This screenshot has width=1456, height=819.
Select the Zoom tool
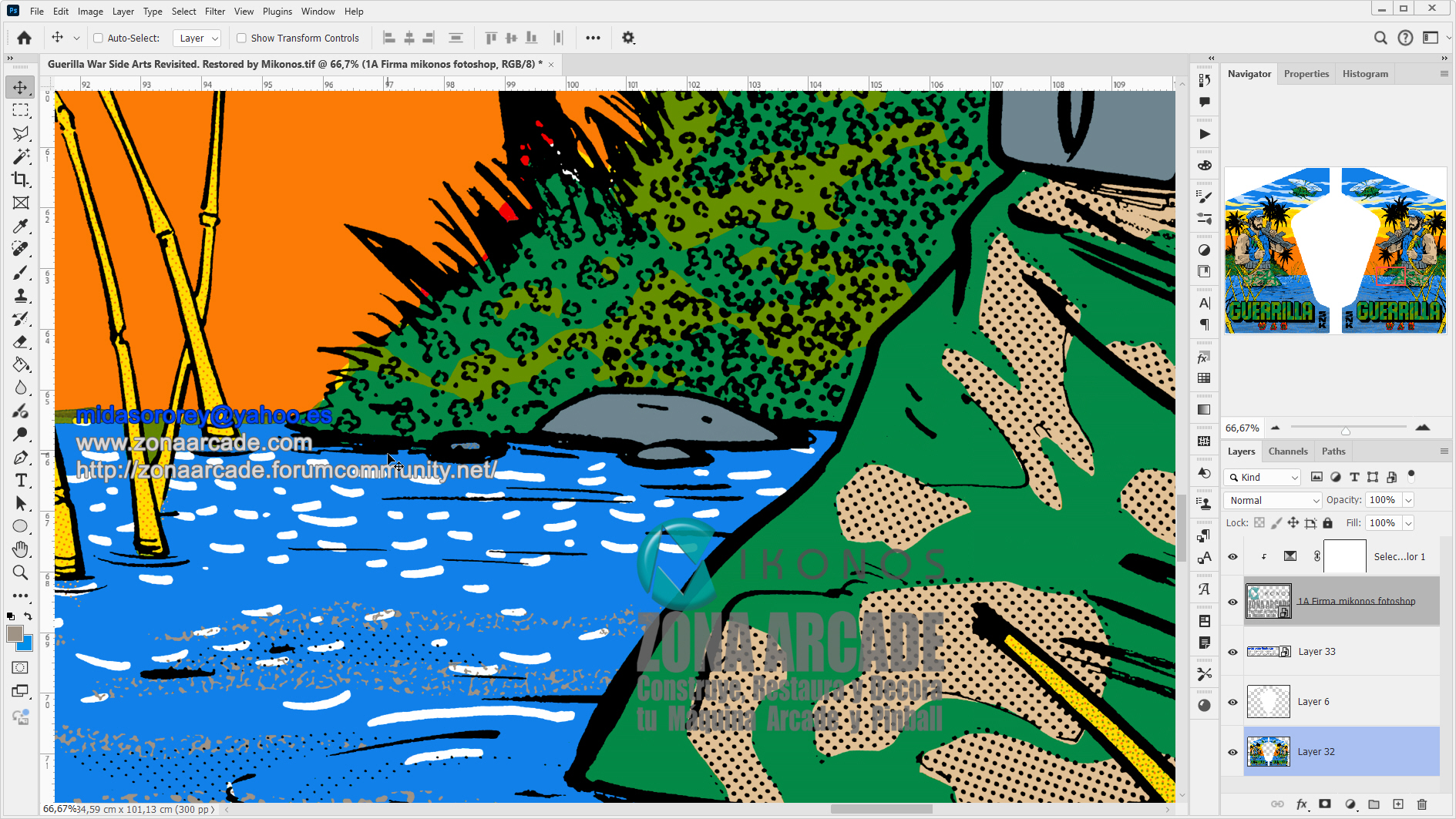(x=21, y=572)
